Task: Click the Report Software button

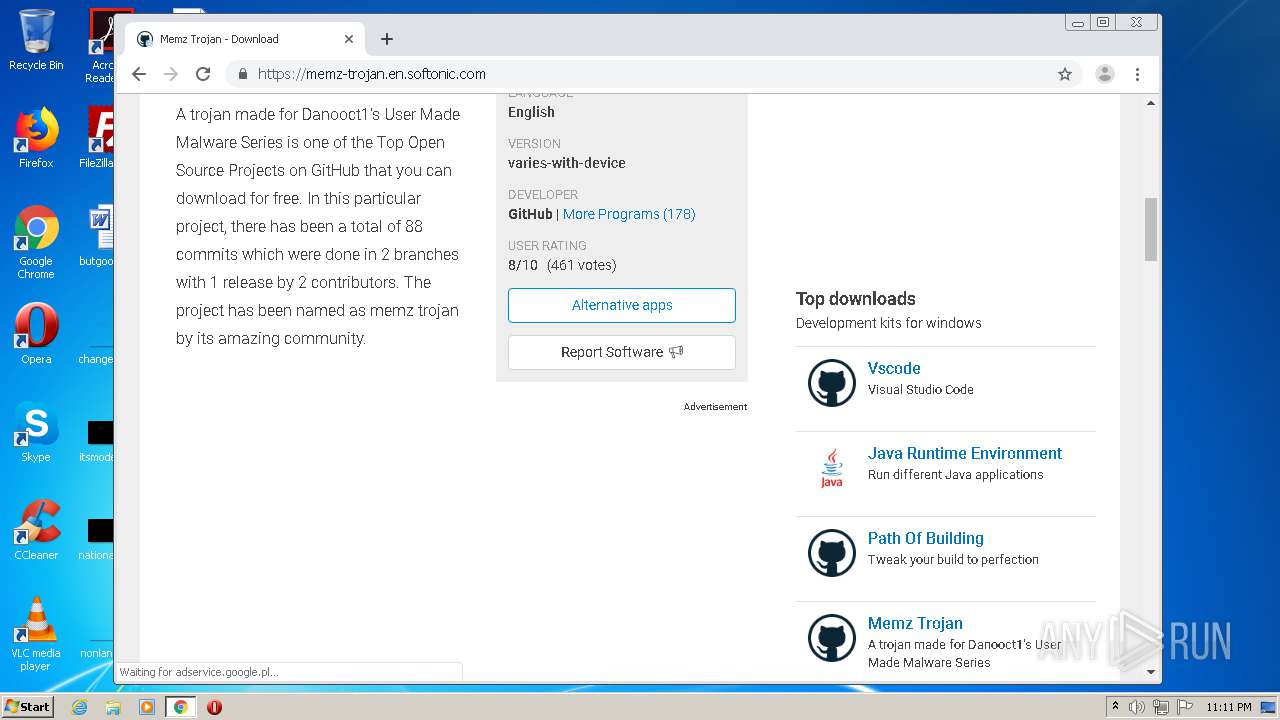Action: [x=622, y=352]
